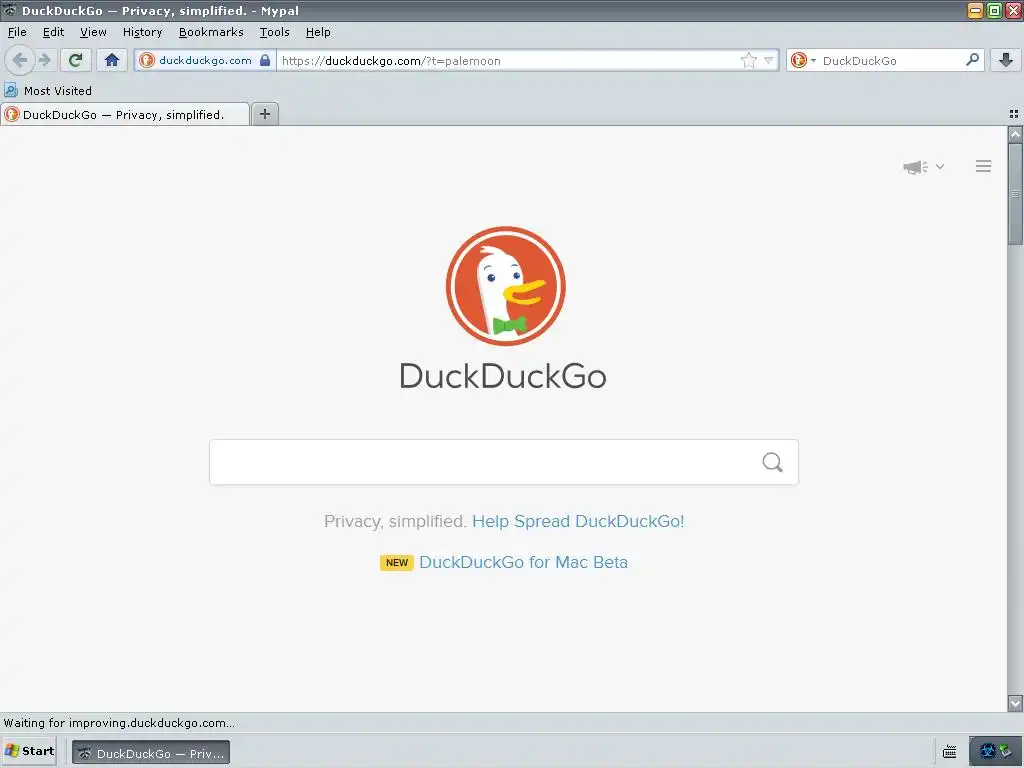1024x768 pixels.
Task: Go back with the Back arrow button
Action: 20,61
